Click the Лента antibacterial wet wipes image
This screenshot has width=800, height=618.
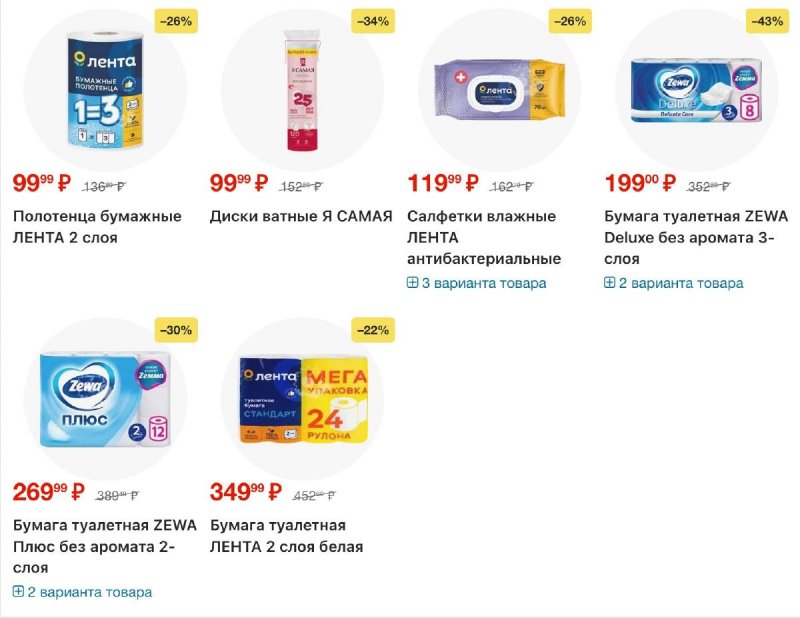point(499,91)
